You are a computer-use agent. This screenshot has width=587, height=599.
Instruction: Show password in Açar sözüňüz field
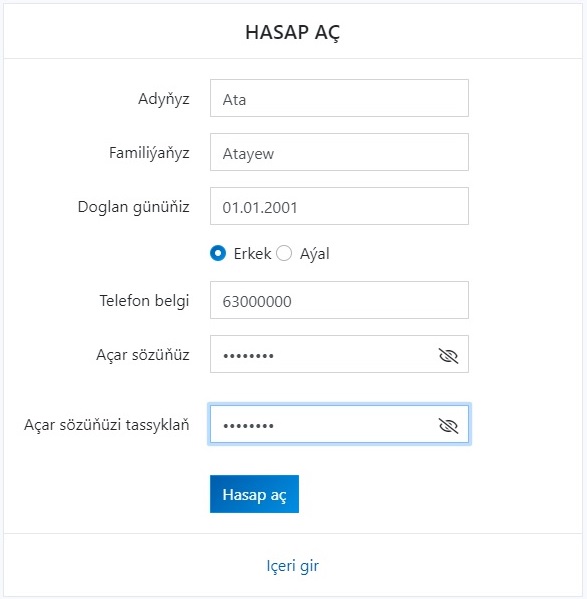448,356
